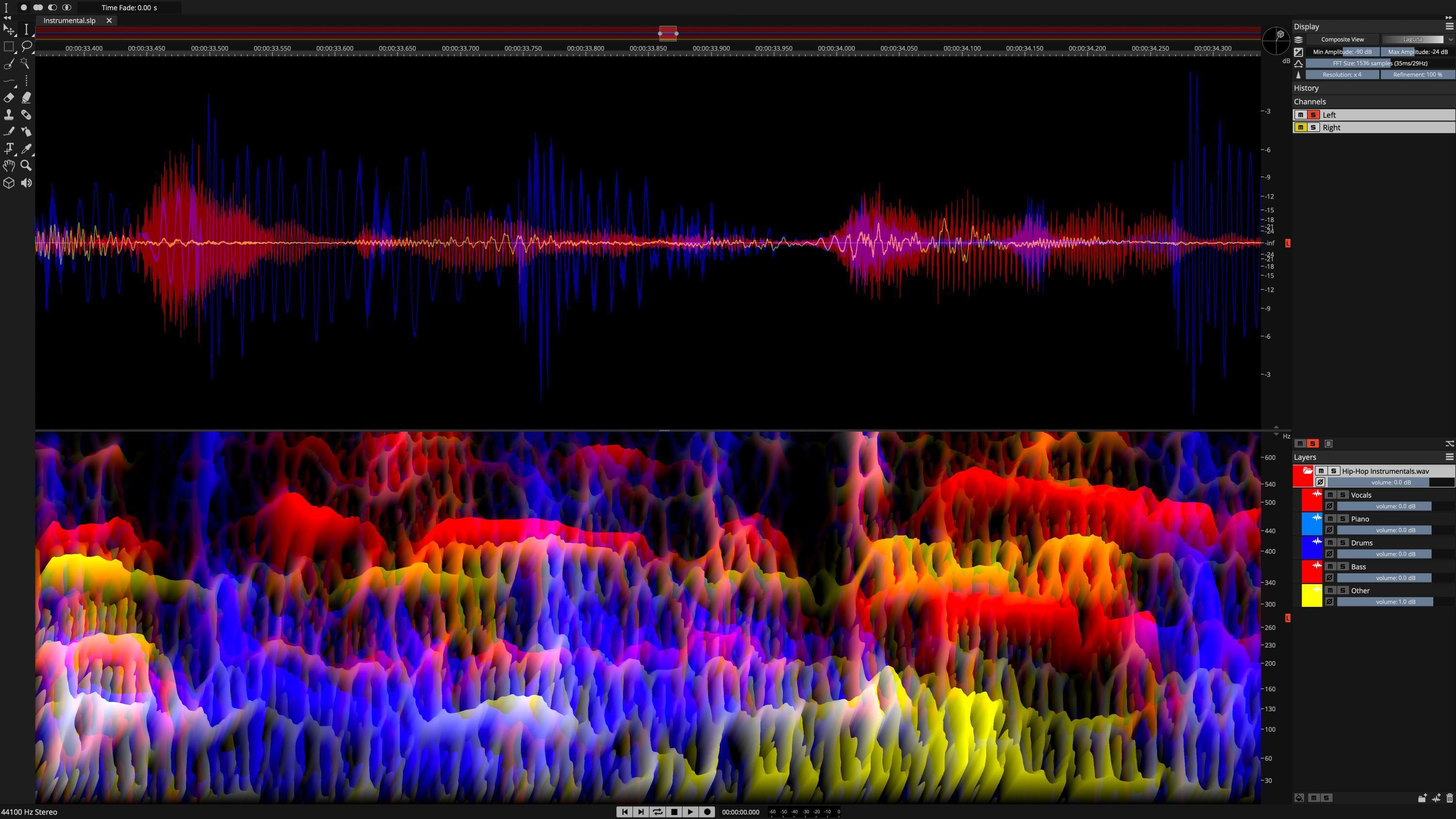Adjust the Max Amplitude slider
1456x819 pixels.
1419,51
